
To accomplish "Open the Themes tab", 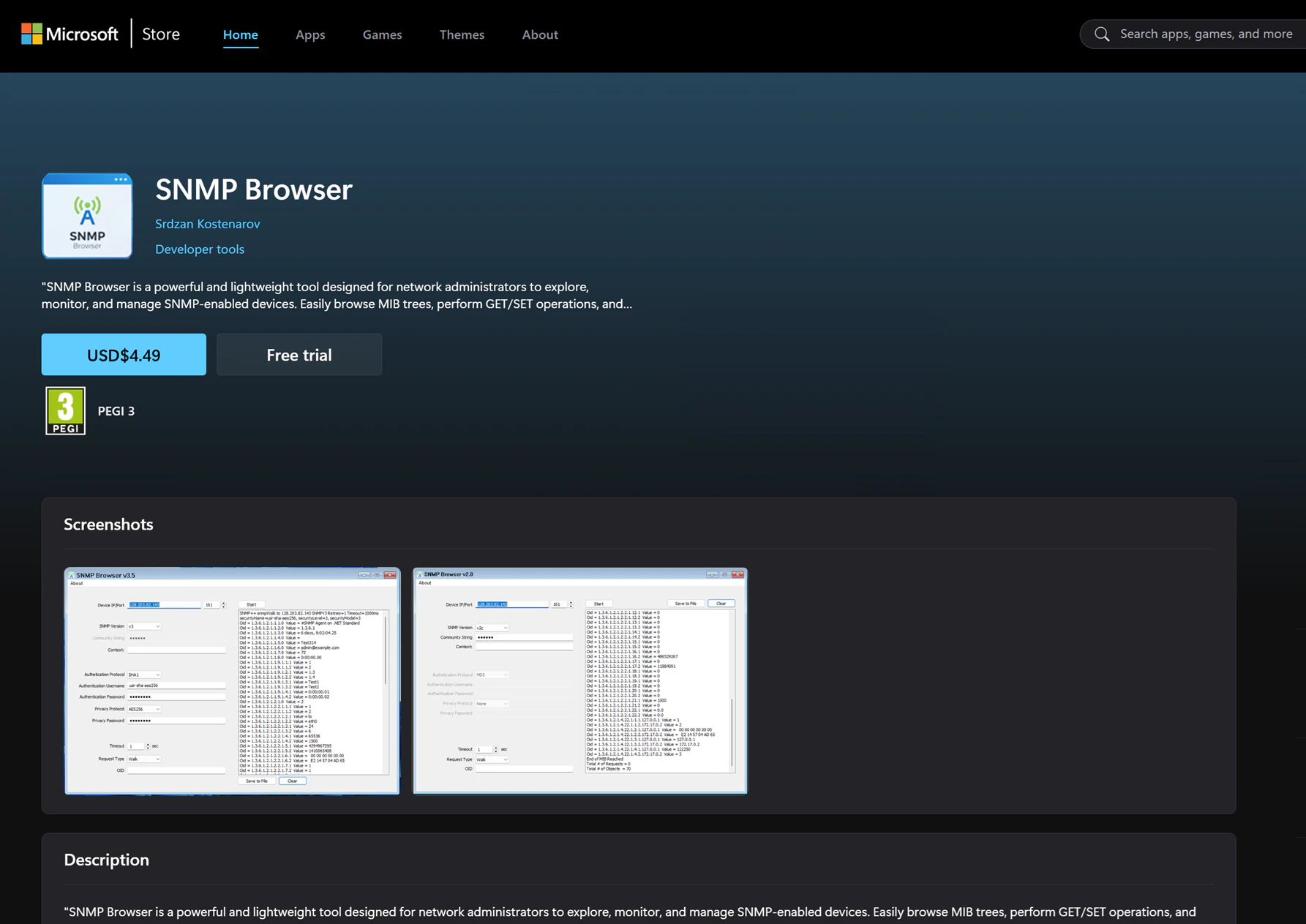I will coord(462,34).
